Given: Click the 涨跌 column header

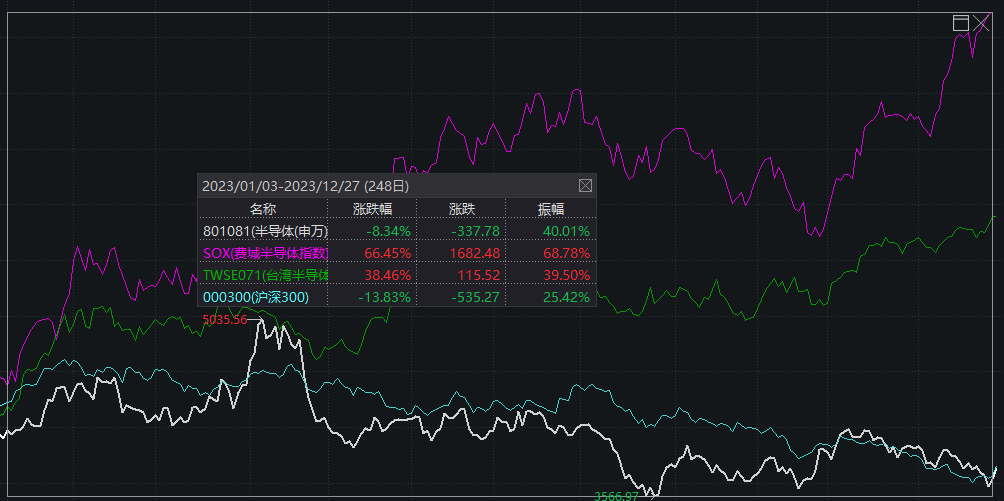Looking at the screenshot, I should 462,209.
